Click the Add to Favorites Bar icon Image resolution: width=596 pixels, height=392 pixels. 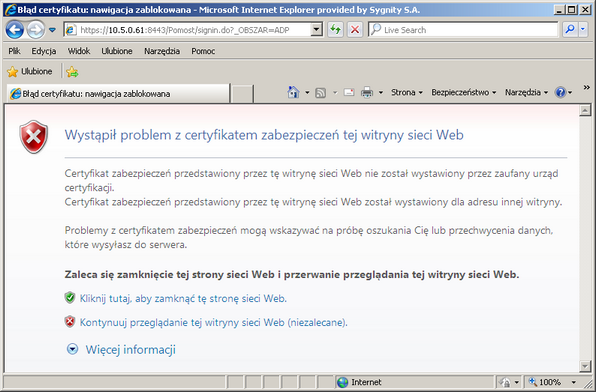(72, 71)
